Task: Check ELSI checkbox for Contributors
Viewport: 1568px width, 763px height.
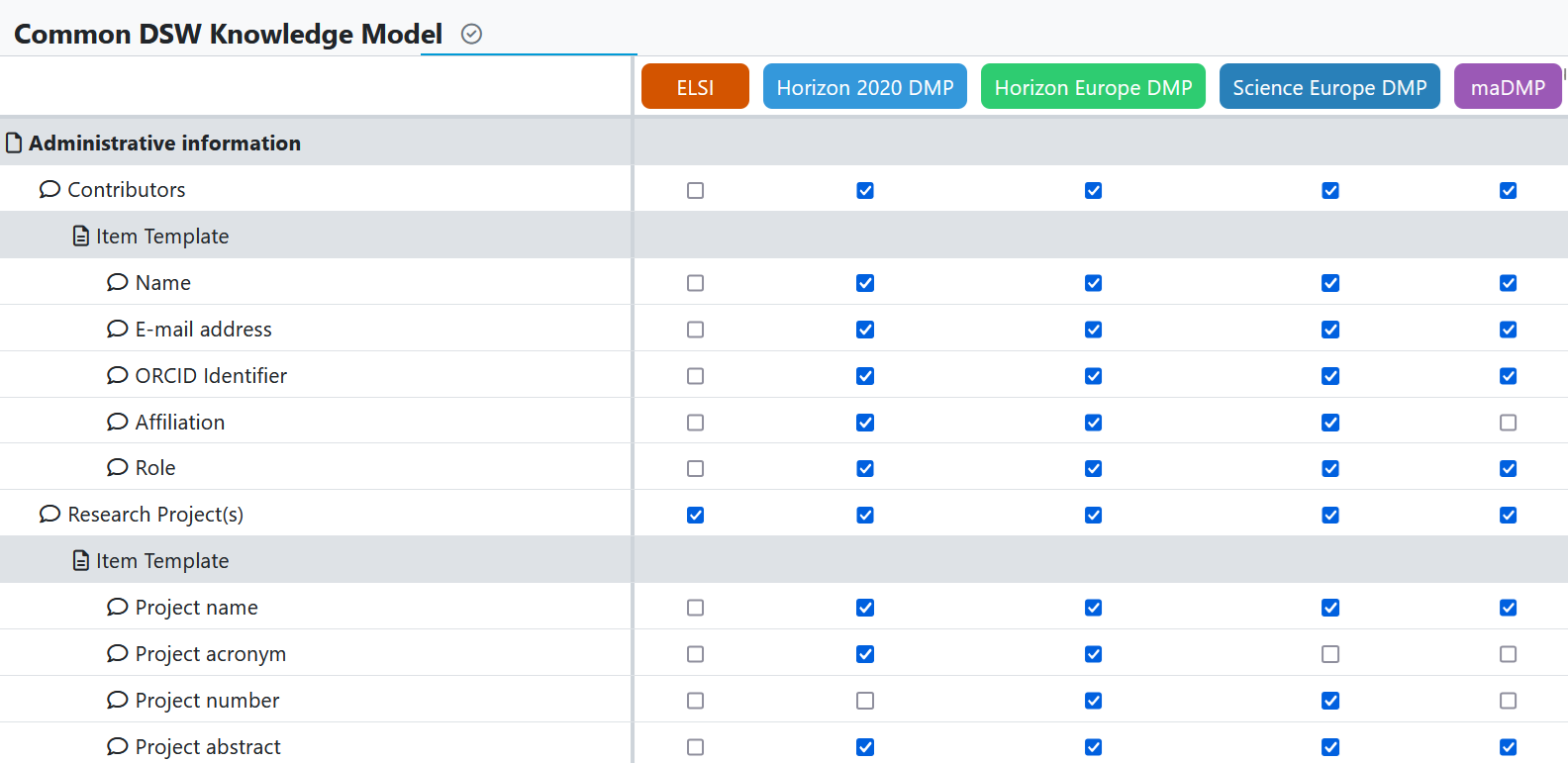Action: [696, 190]
